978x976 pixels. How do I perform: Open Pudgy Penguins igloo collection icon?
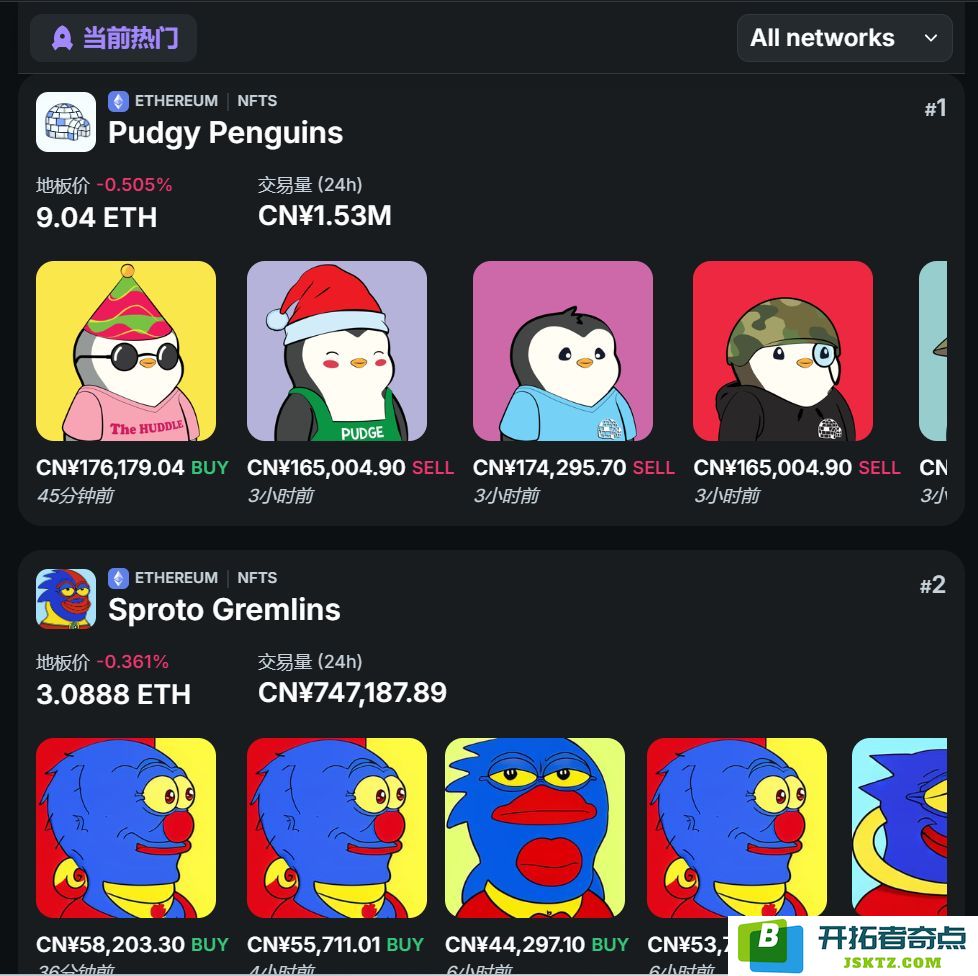pos(66,122)
